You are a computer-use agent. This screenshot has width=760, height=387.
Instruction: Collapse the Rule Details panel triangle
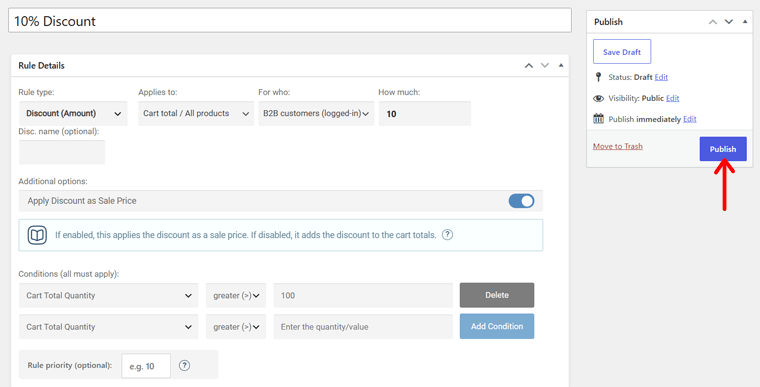tap(561, 65)
